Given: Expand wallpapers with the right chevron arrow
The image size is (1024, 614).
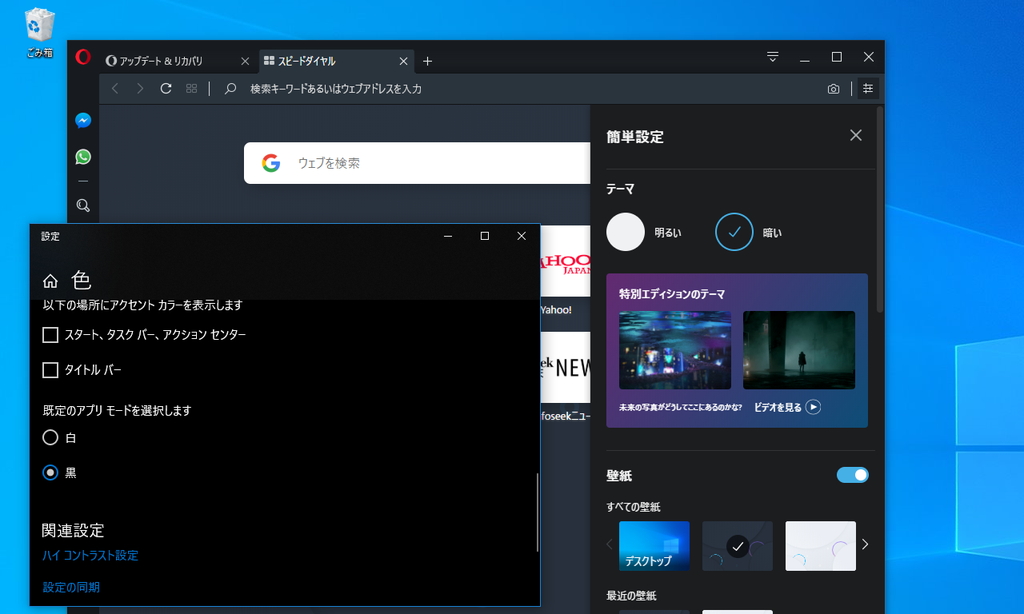Looking at the screenshot, I should click(867, 545).
